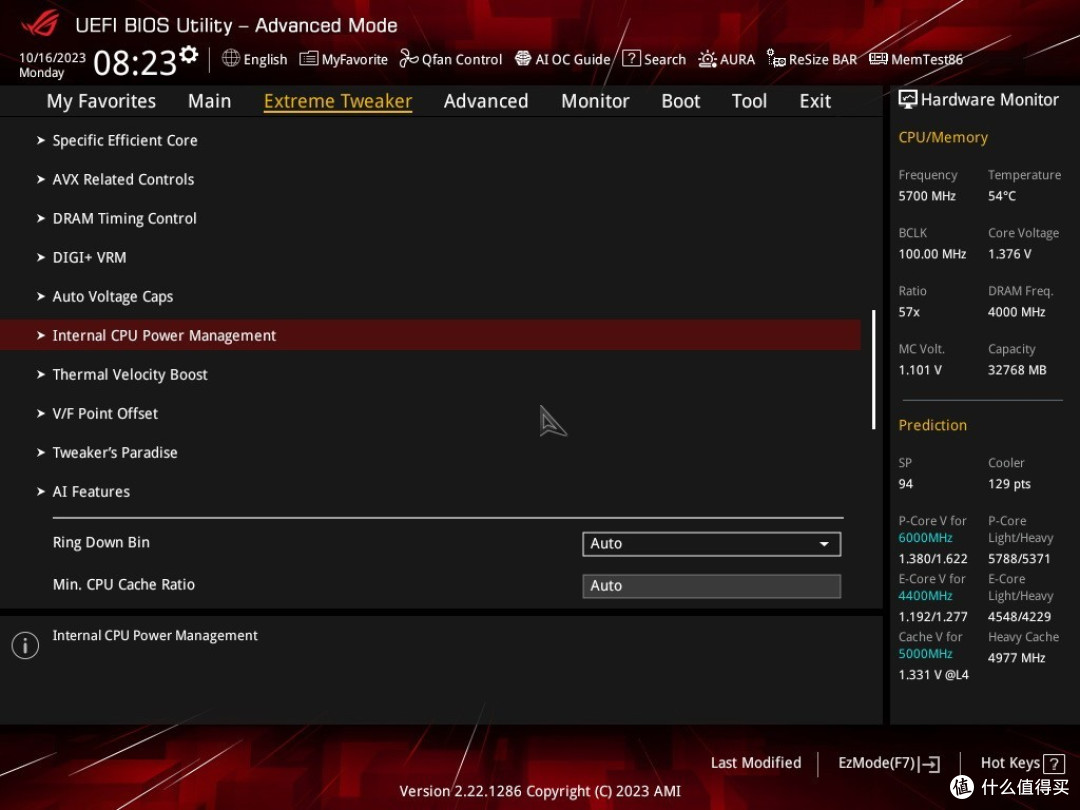
Task: Click the vertical scrollbar of settings list
Action: 873,370
